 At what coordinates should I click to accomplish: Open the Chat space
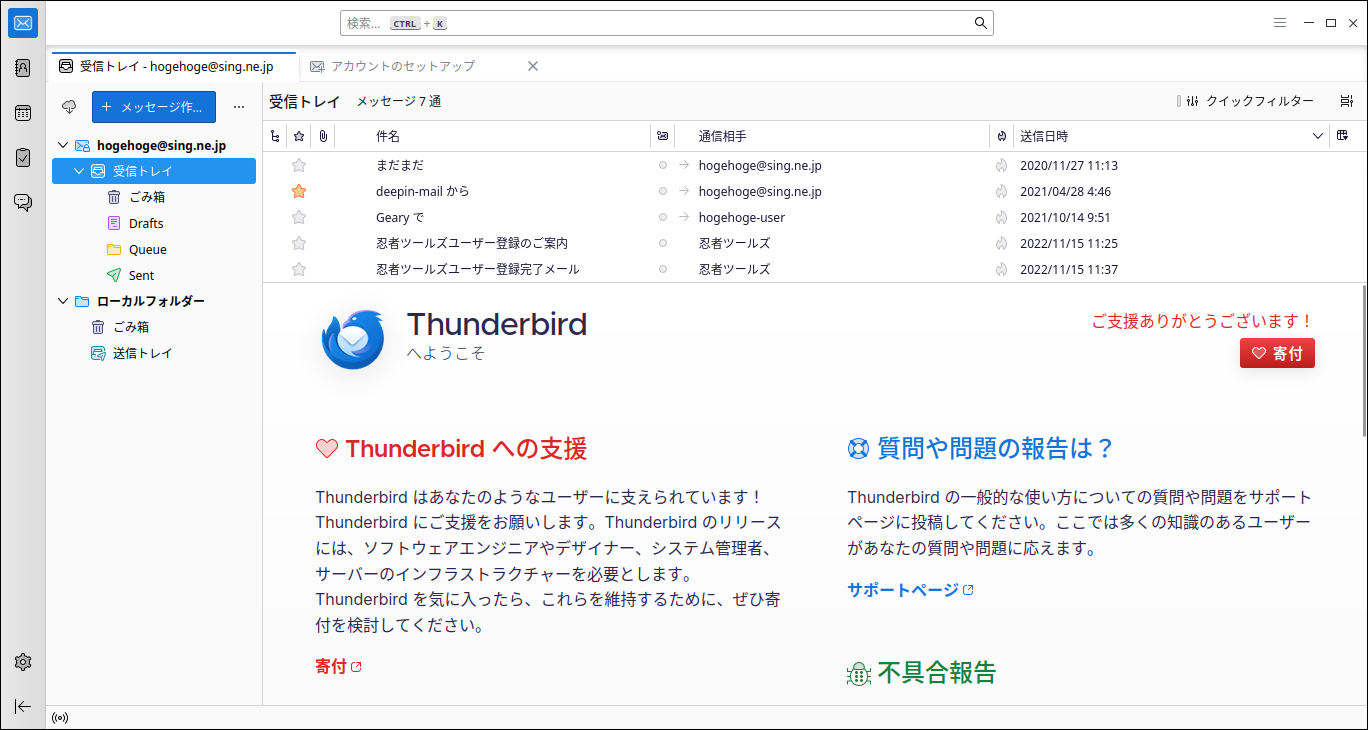coord(22,203)
